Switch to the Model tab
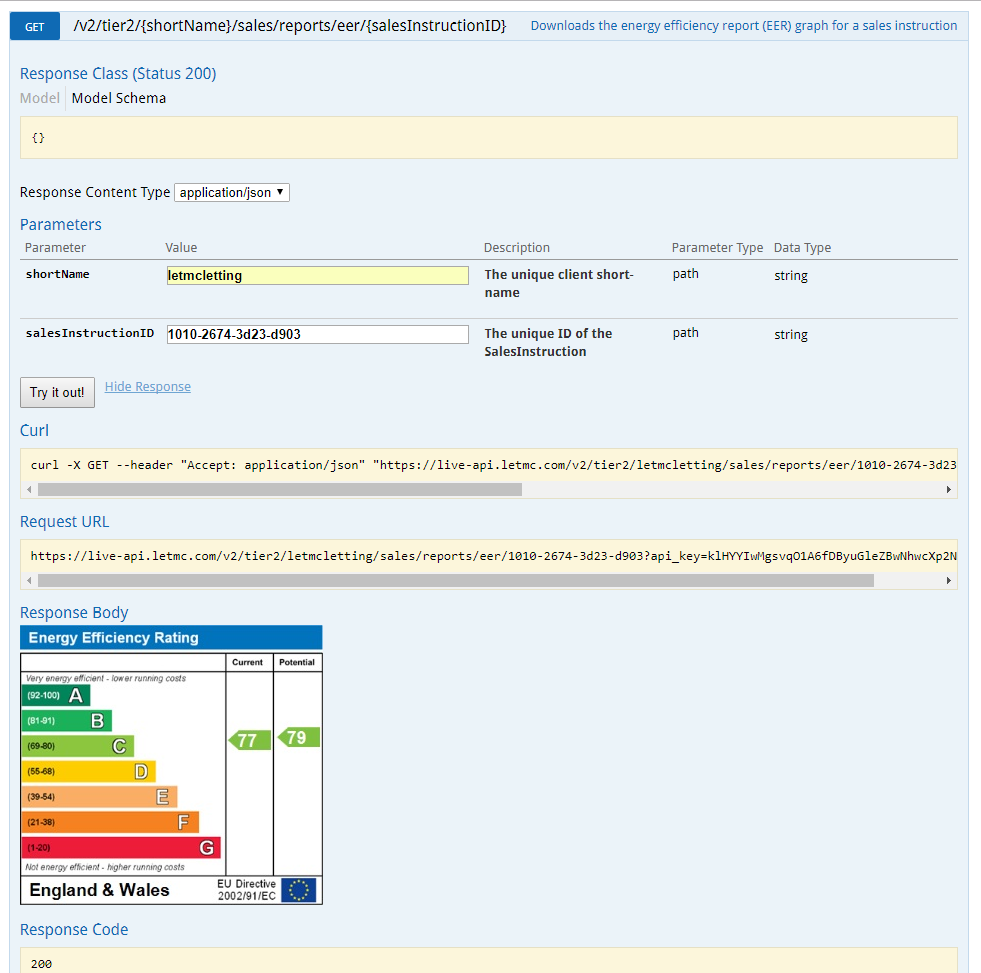981x973 pixels. pyautogui.click(x=39, y=98)
